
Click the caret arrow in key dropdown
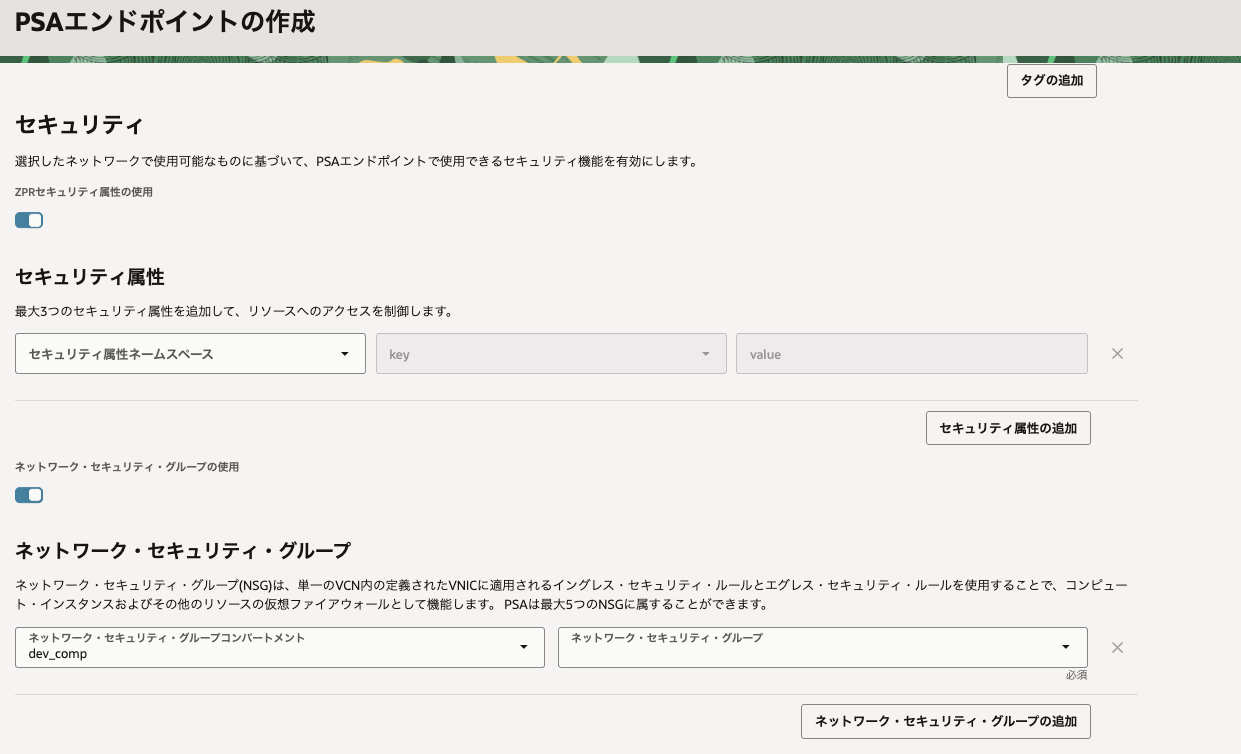706,354
